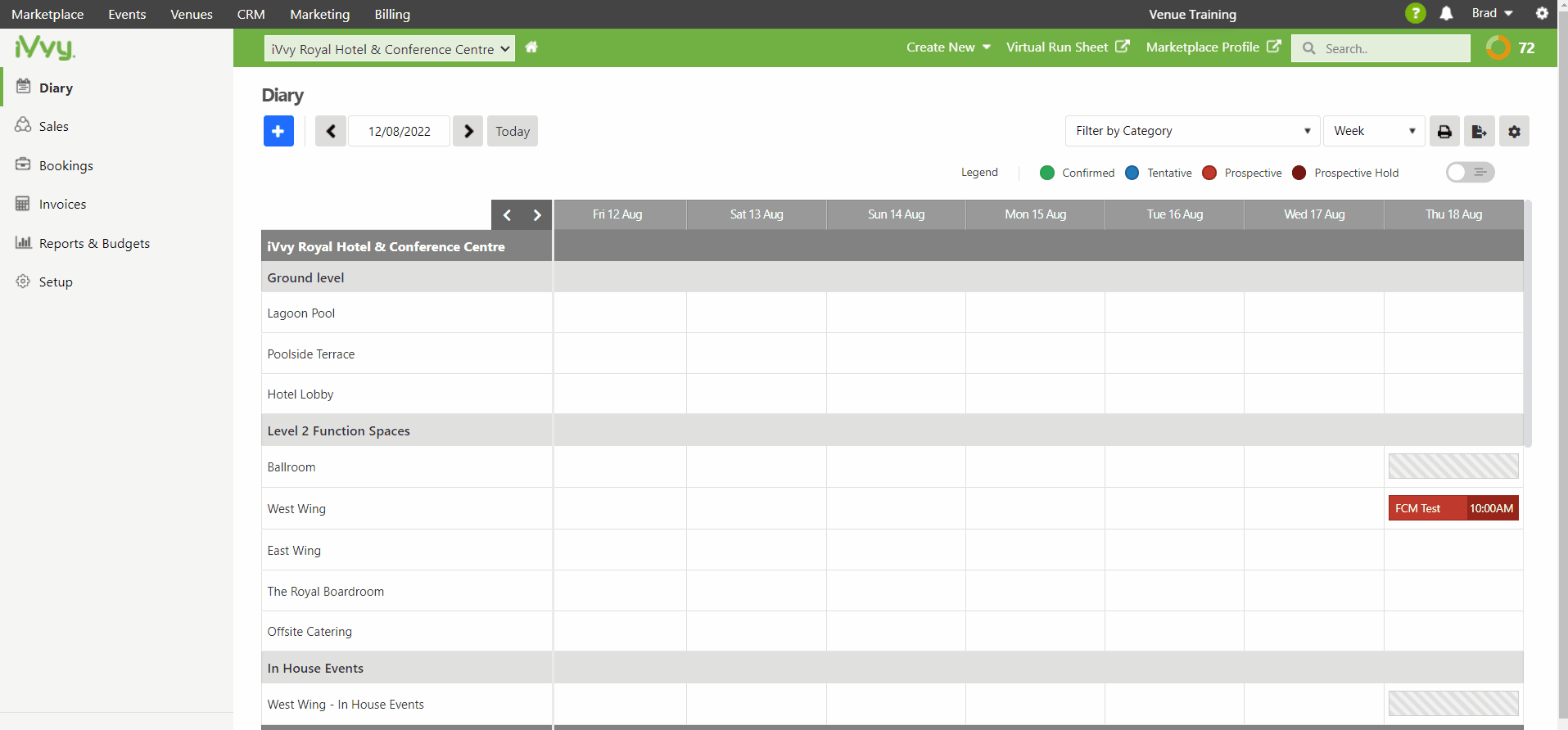
Task: Go to next date arrow
Action: [x=468, y=131]
